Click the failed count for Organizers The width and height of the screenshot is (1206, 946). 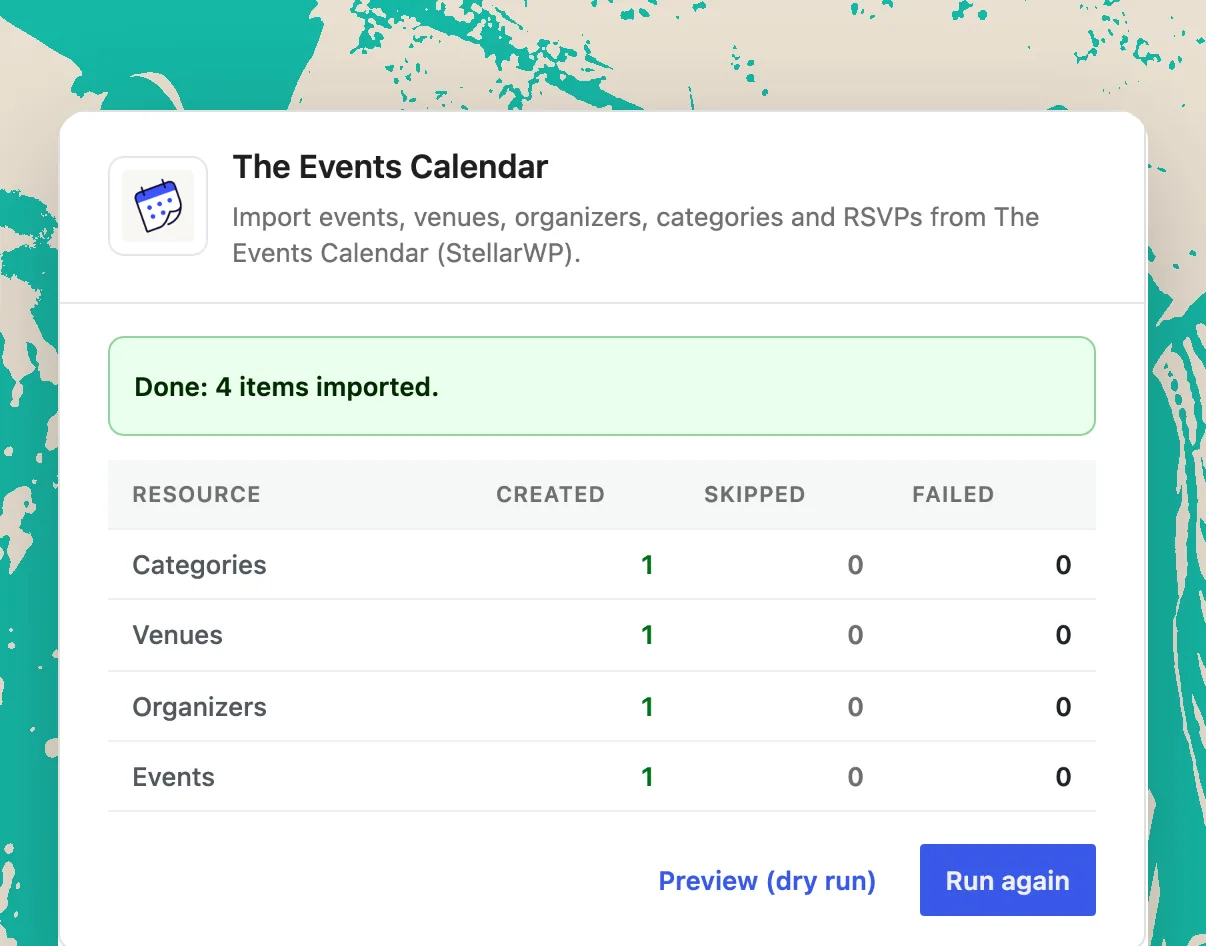1063,707
